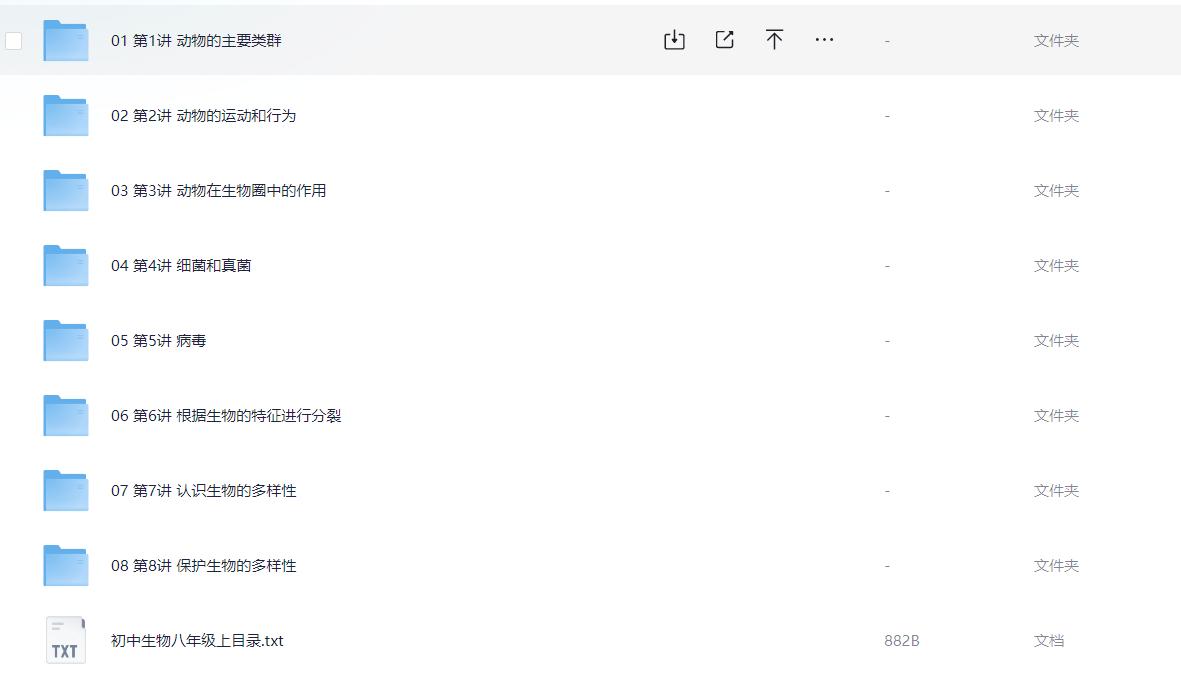Click 04 第4讲 细菌和真菌 folder name
Viewport: 1181px width, 676px height.
point(181,266)
